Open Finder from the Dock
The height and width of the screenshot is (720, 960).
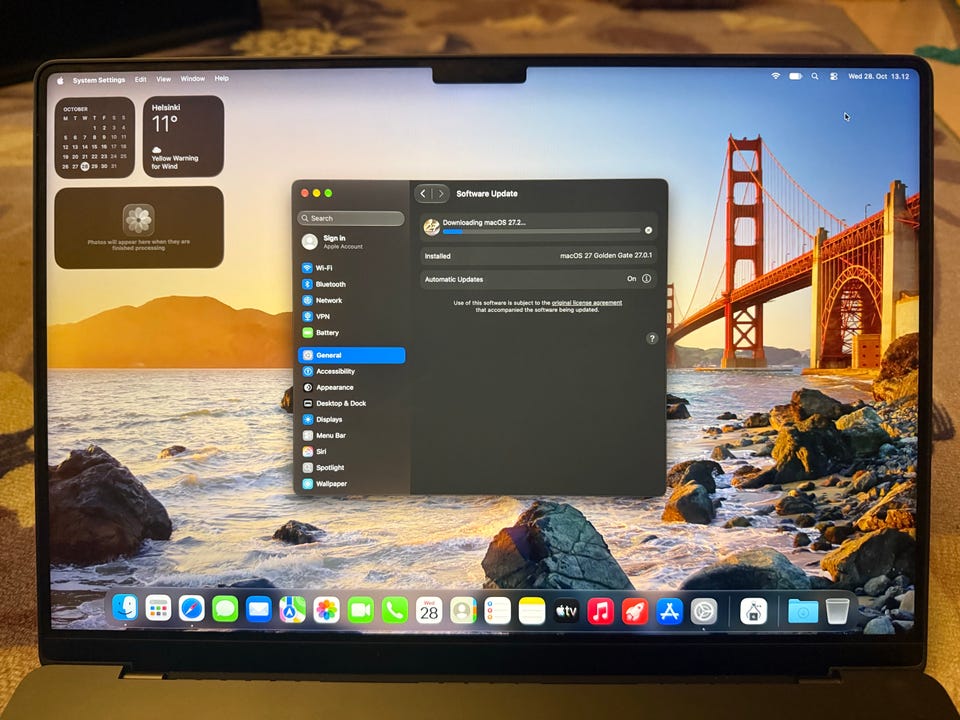126,608
